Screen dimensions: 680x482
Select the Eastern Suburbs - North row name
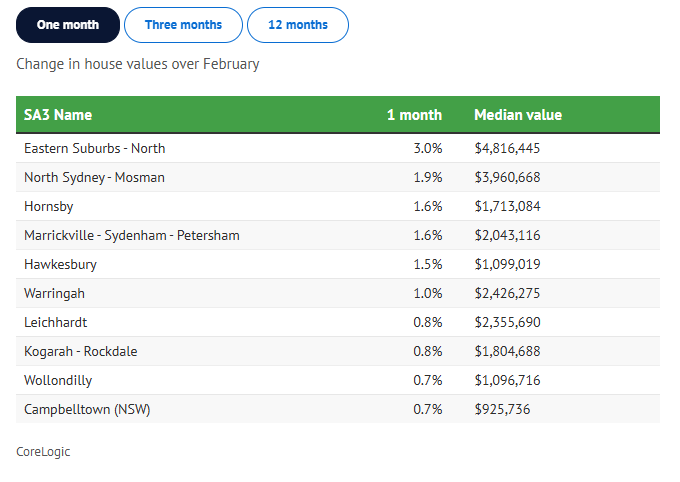click(95, 148)
